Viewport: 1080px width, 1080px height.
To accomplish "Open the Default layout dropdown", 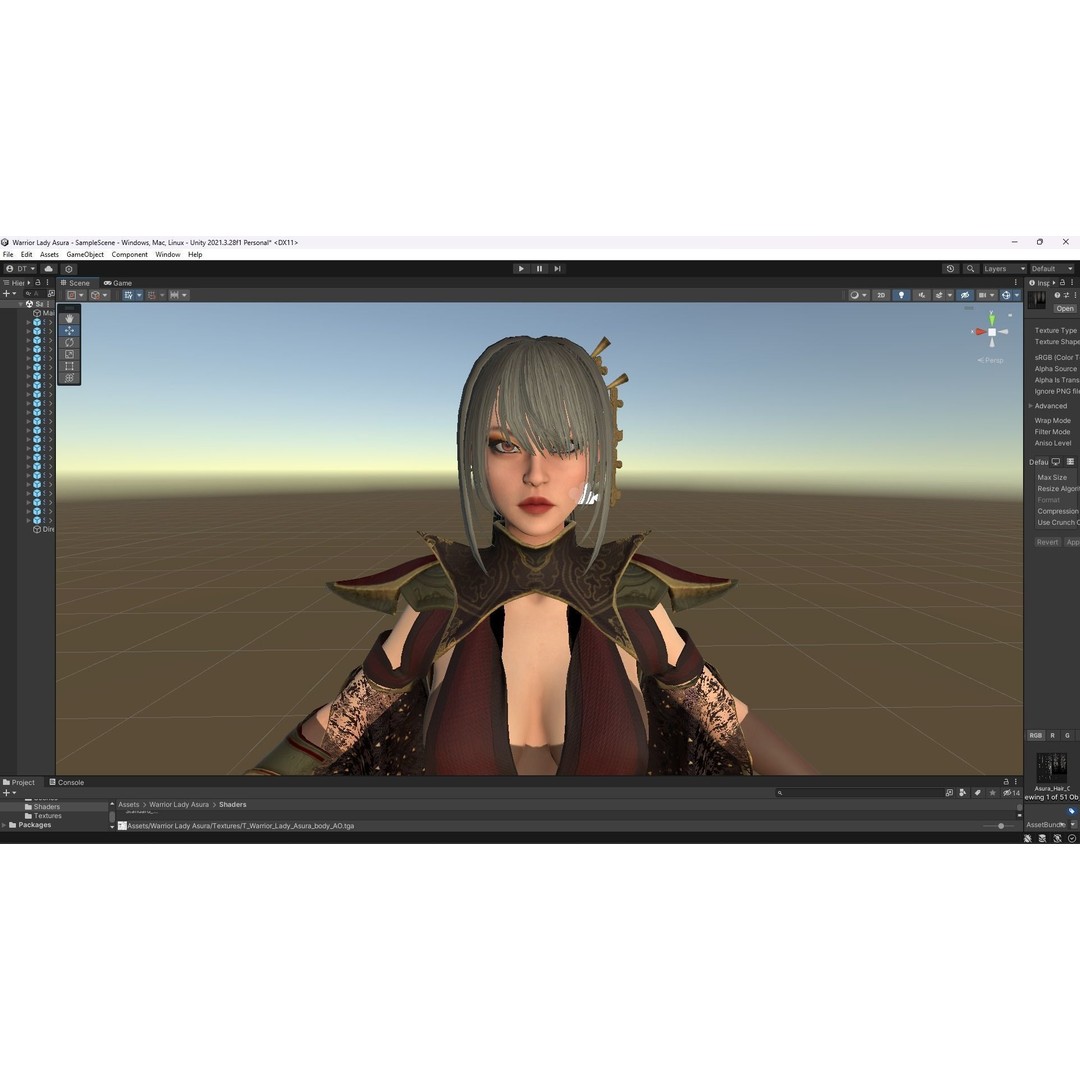I will click(x=1051, y=269).
